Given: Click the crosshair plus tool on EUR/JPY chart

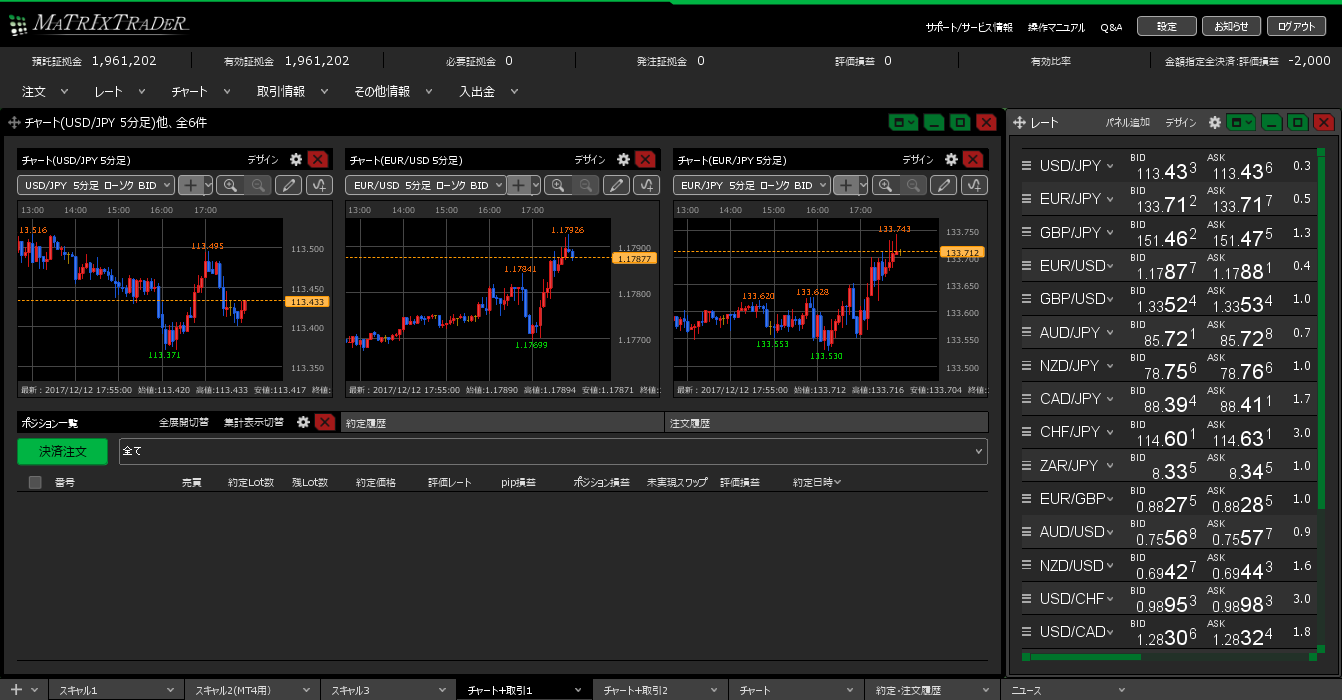Looking at the screenshot, I should [846, 185].
